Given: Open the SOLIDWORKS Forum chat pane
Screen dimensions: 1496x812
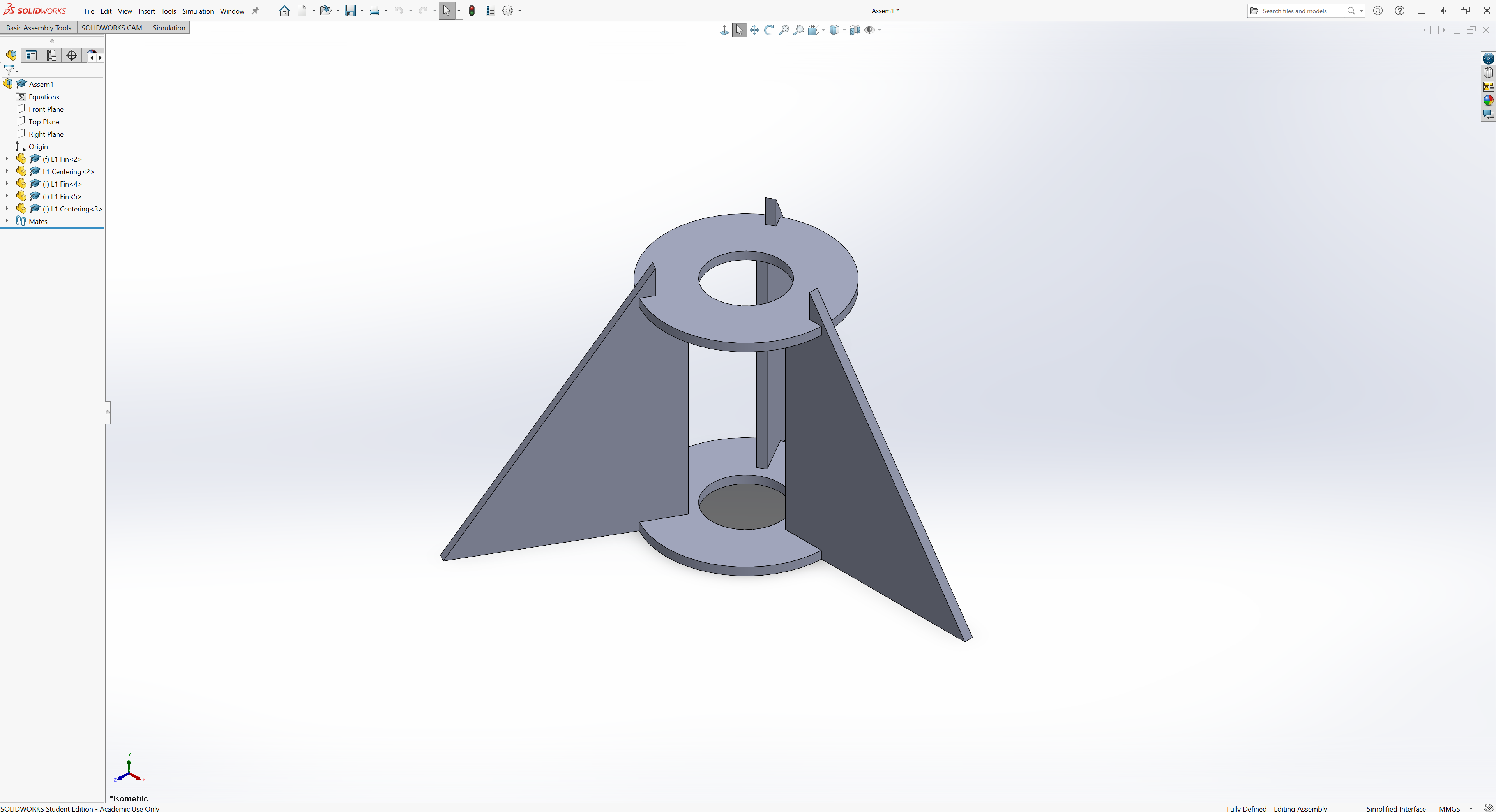Looking at the screenshot, I should [x=1488, y=114].
